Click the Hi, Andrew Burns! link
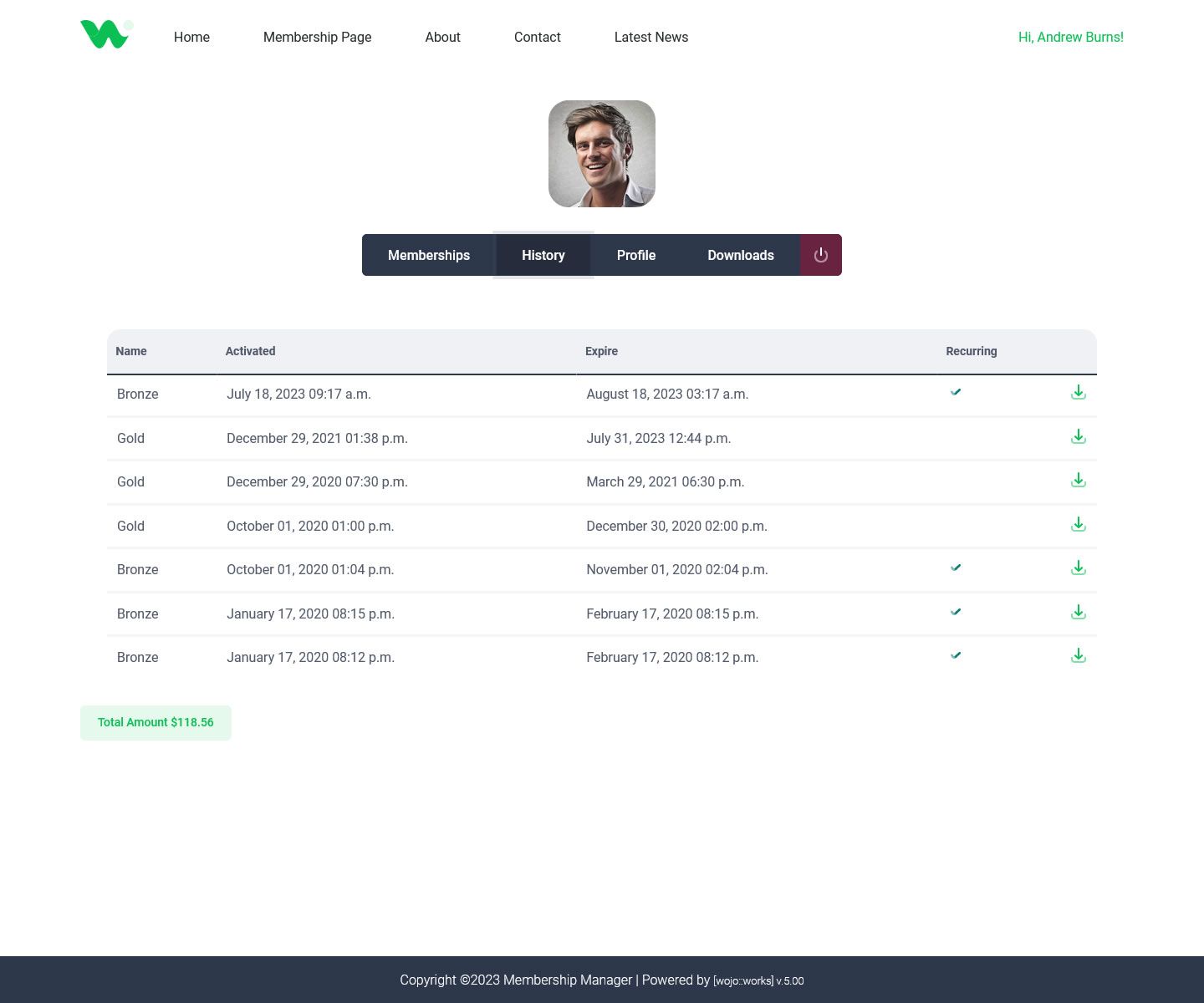The image size is (1204, 1003). [1070, 37]
